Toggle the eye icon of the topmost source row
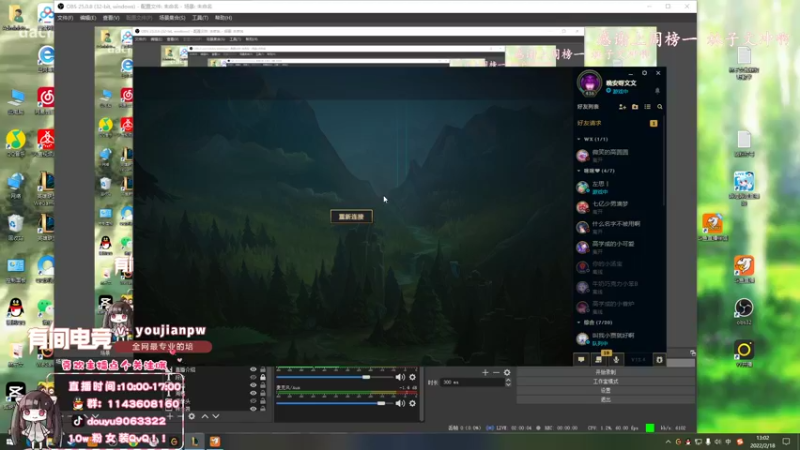 pos(253,369)
